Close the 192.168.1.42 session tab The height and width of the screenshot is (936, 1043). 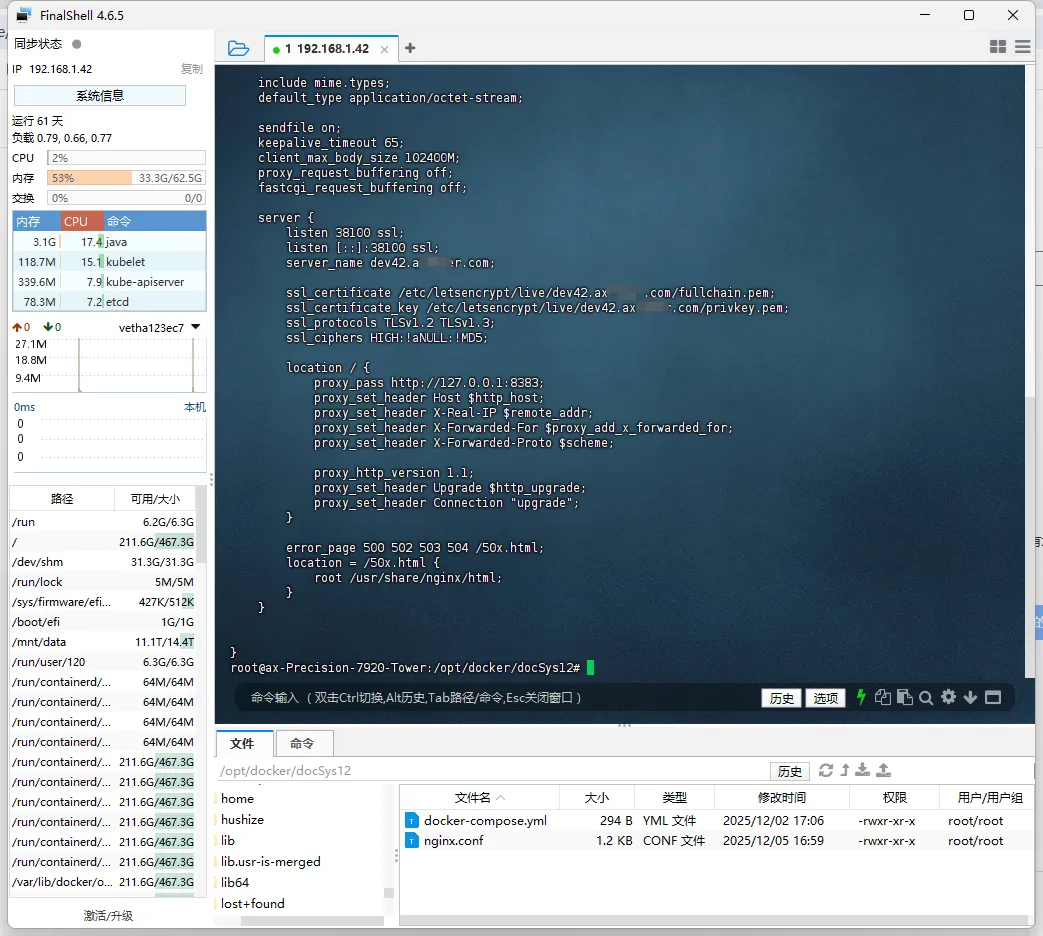pos(384,49)
